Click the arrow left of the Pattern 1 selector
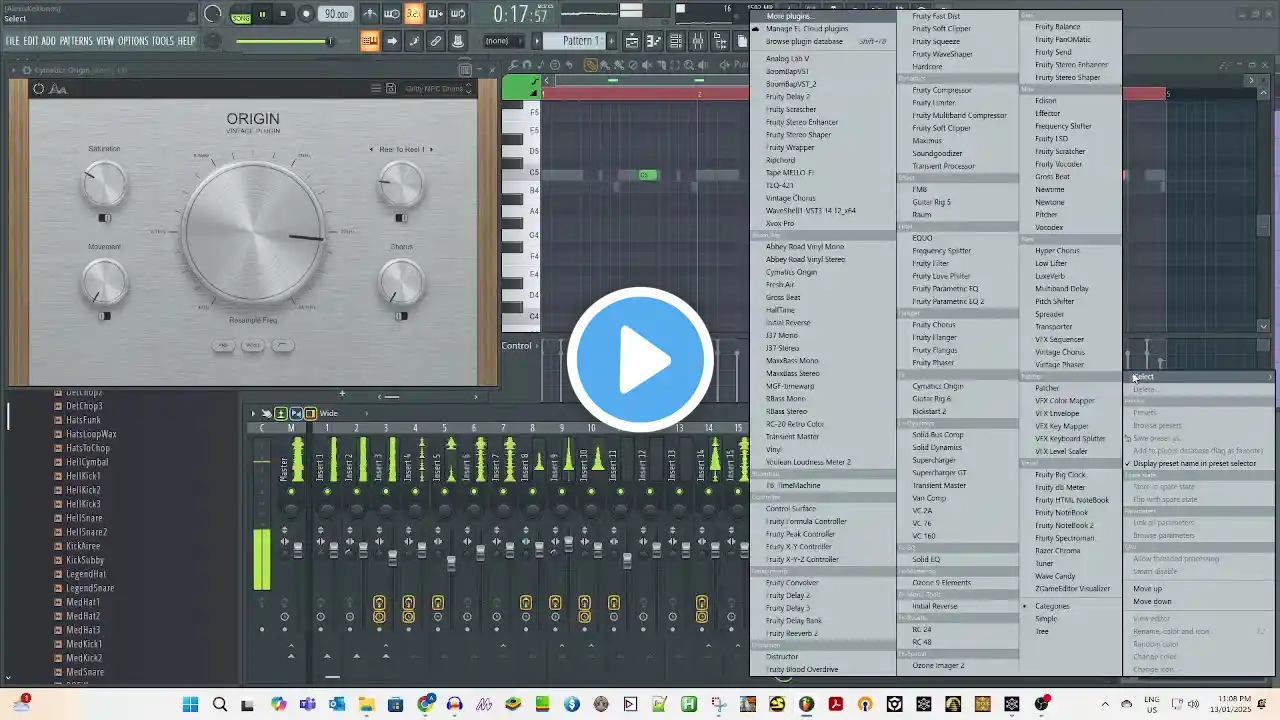 (536, 41)
